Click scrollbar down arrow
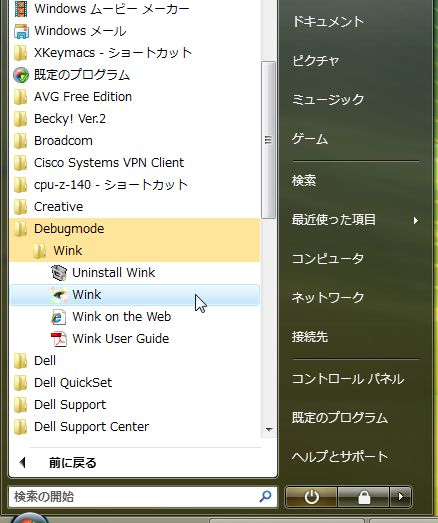Screen dimensions: 438x523 [x=269, y=430]
